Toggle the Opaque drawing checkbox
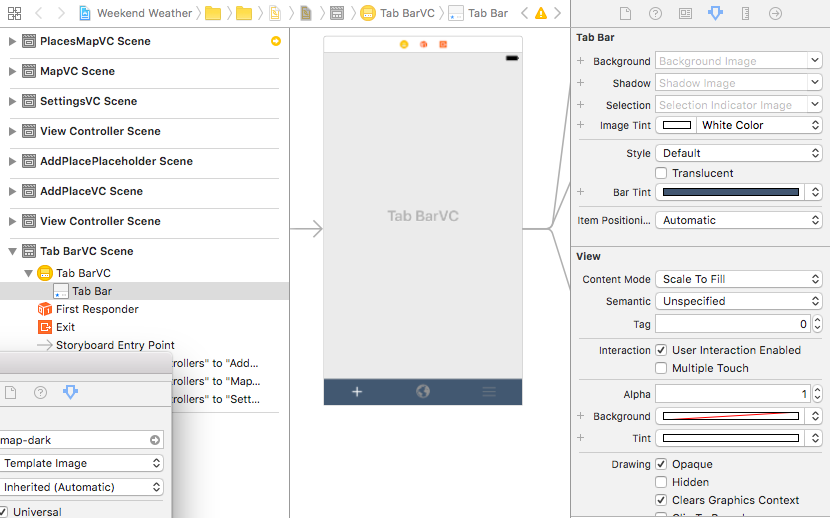The width and height of the screenshot is (831, 518). 661,464
